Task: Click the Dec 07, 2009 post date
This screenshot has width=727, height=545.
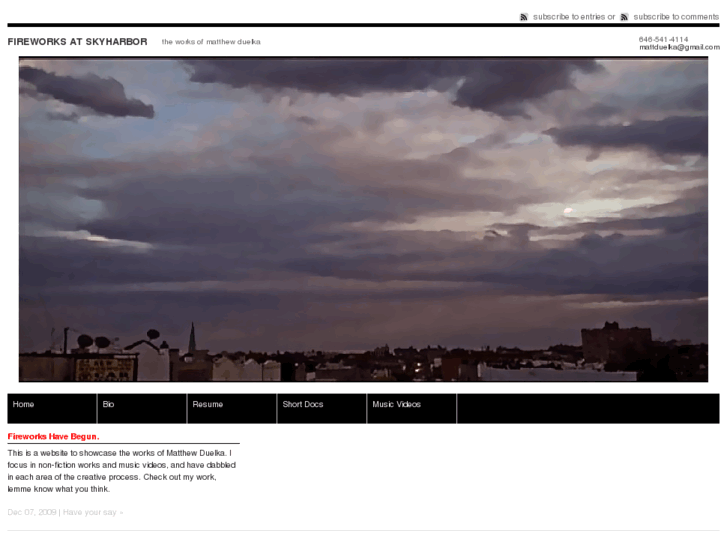Action: (x=32, y=512)
